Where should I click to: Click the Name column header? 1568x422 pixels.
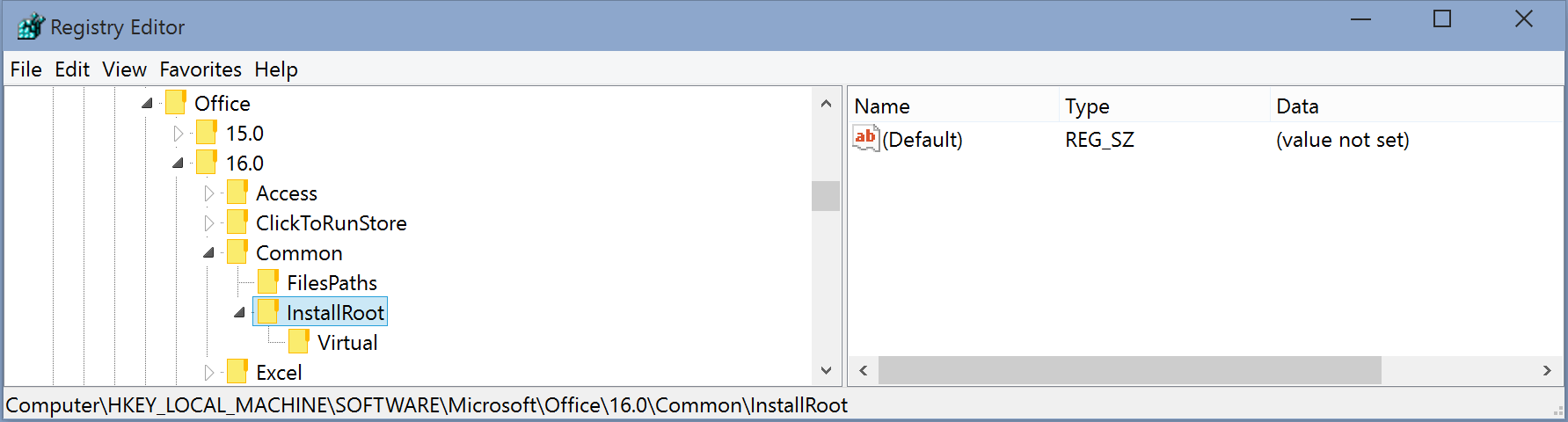[x=882, y=106]
